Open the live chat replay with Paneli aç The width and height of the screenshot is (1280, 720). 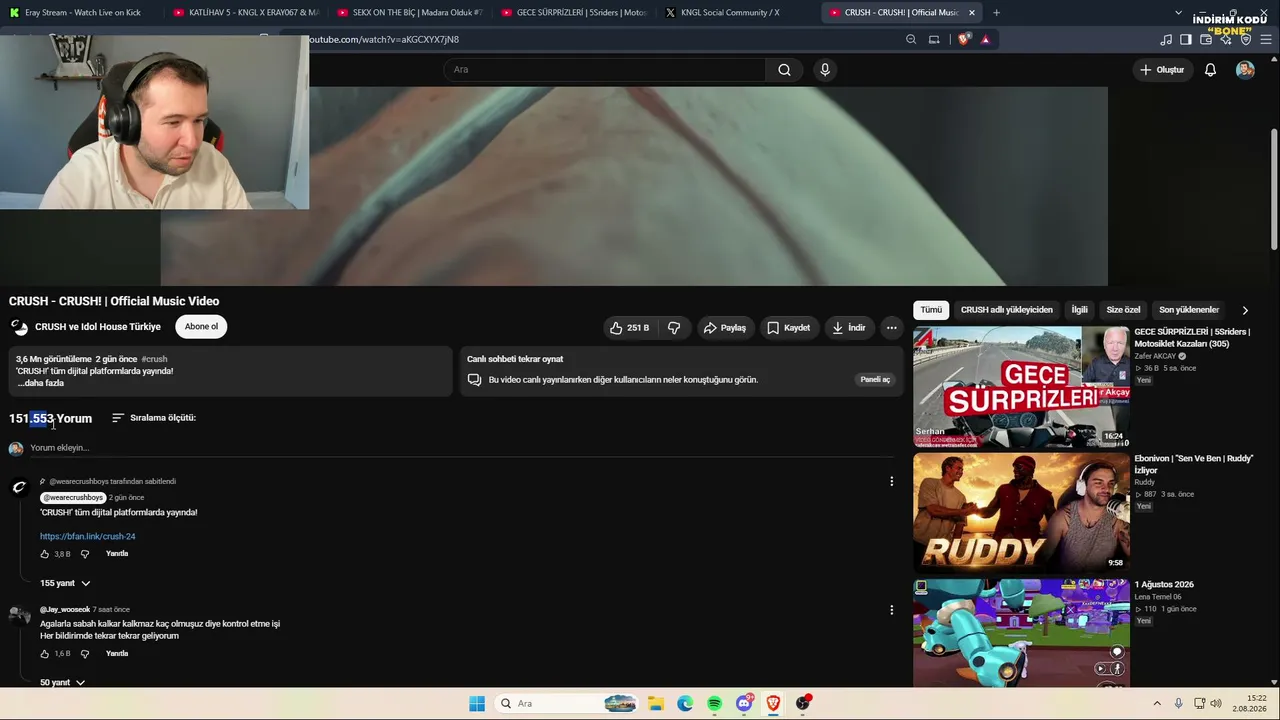click(875, 380)
